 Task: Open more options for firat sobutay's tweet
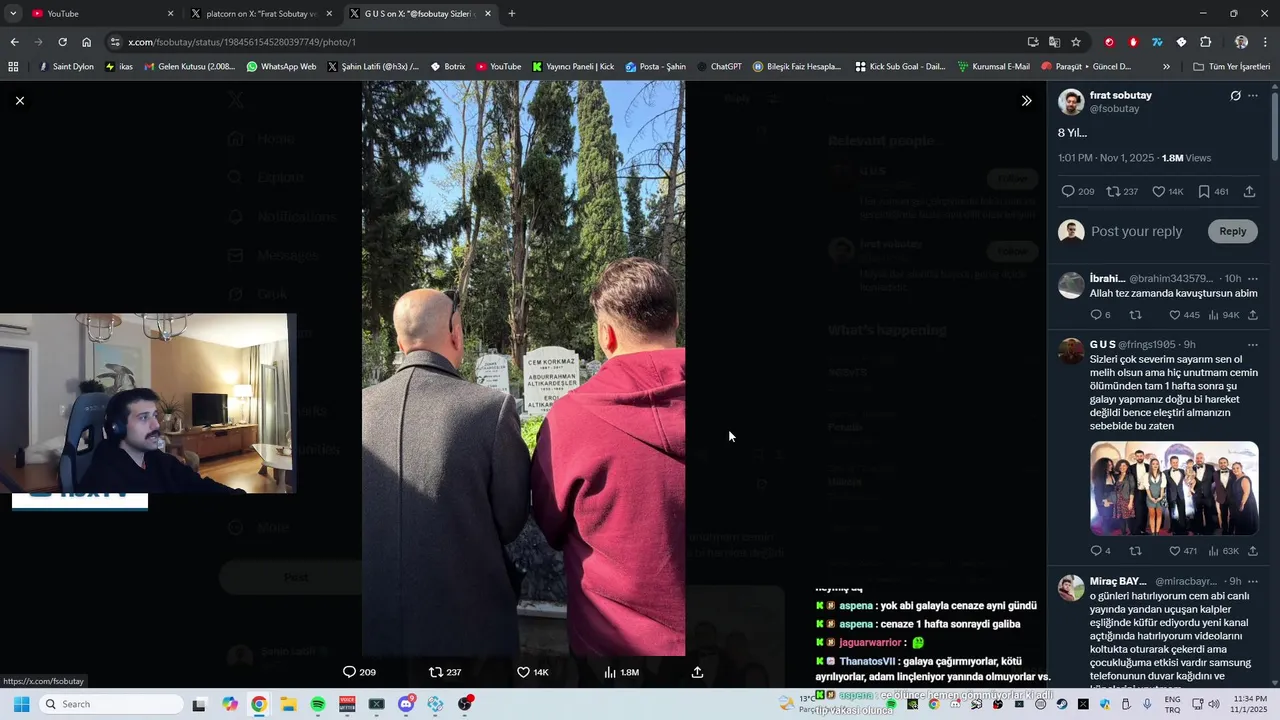pos(1253,96)
